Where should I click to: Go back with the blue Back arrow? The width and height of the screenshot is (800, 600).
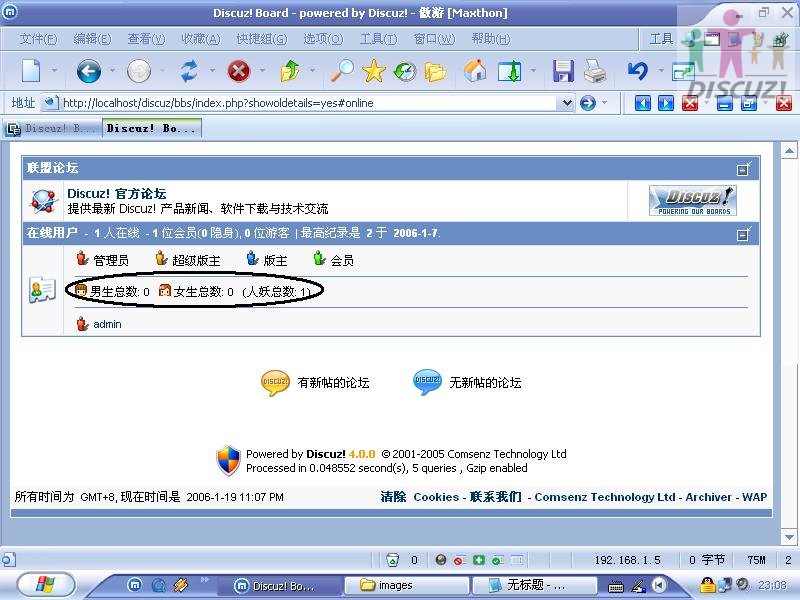pyautogui.click(x=89, y=71)
